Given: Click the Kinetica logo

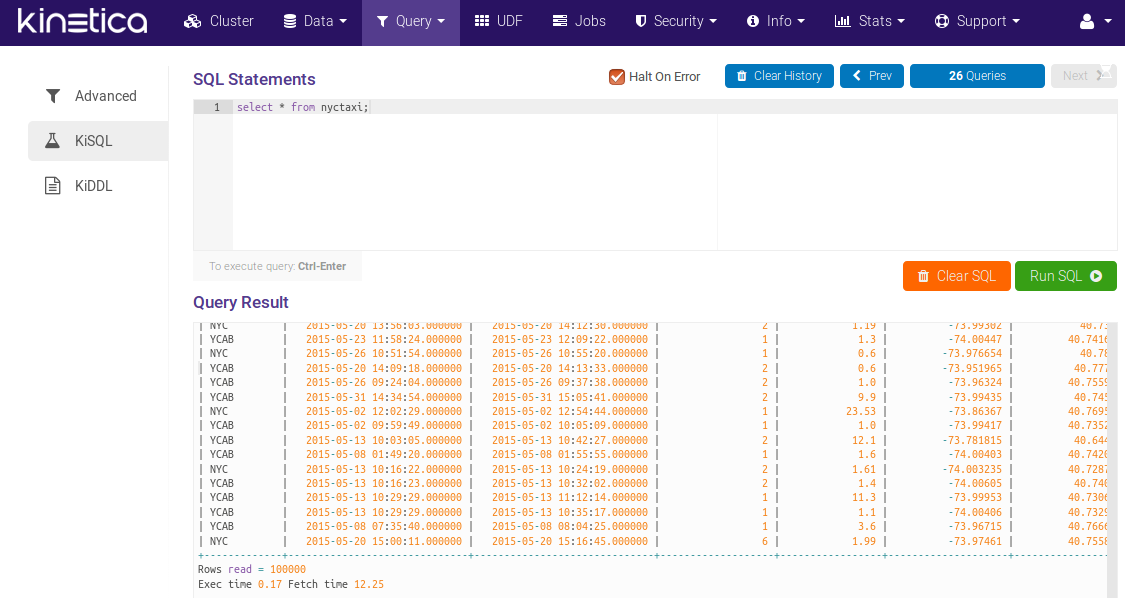Looking at the screenshot, I should pyautogui.click(x=82, y=21).
